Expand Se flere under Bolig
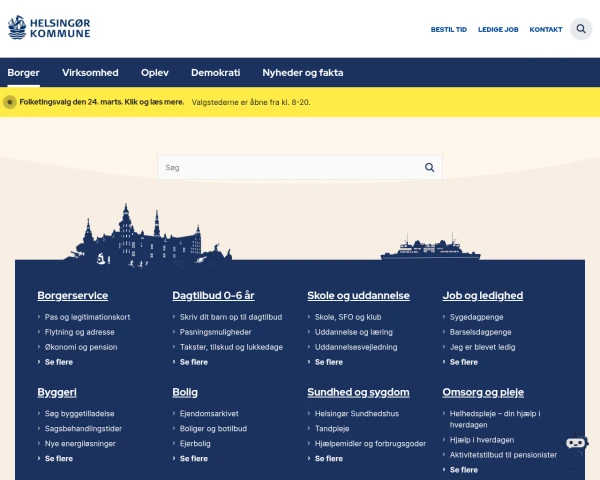This screenshot has width=600, height=480. pos(194,459)
